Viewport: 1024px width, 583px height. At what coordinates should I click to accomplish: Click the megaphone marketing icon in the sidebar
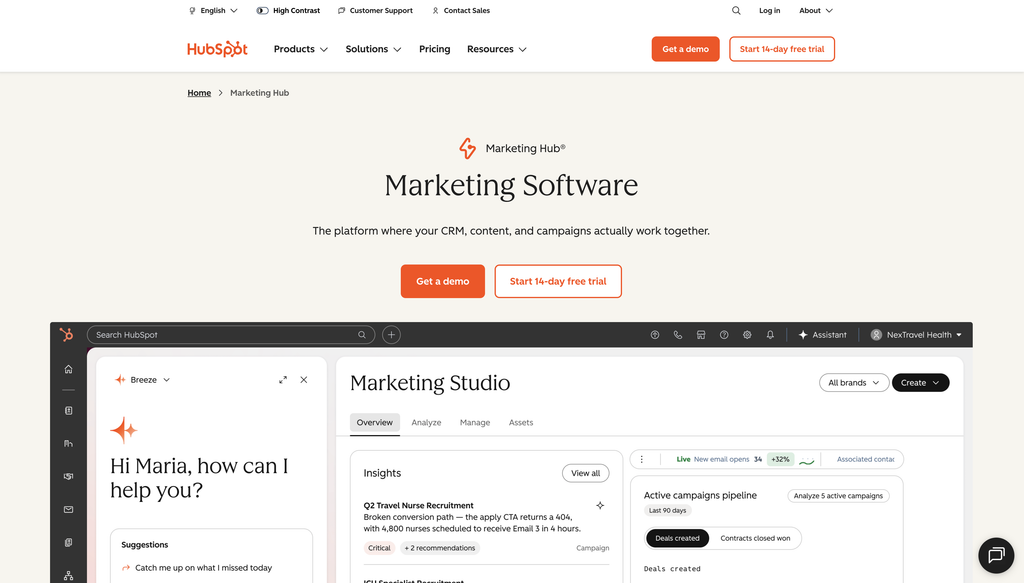69,477
